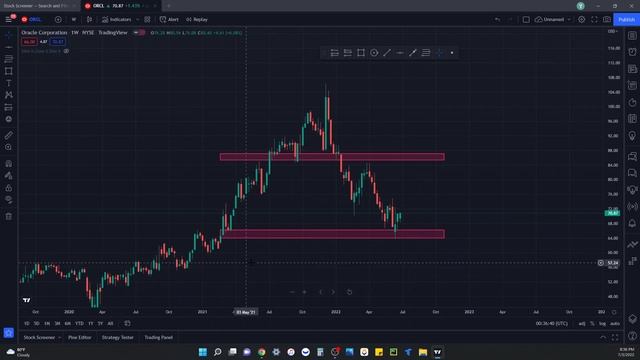Select the patterns tool

9,95
